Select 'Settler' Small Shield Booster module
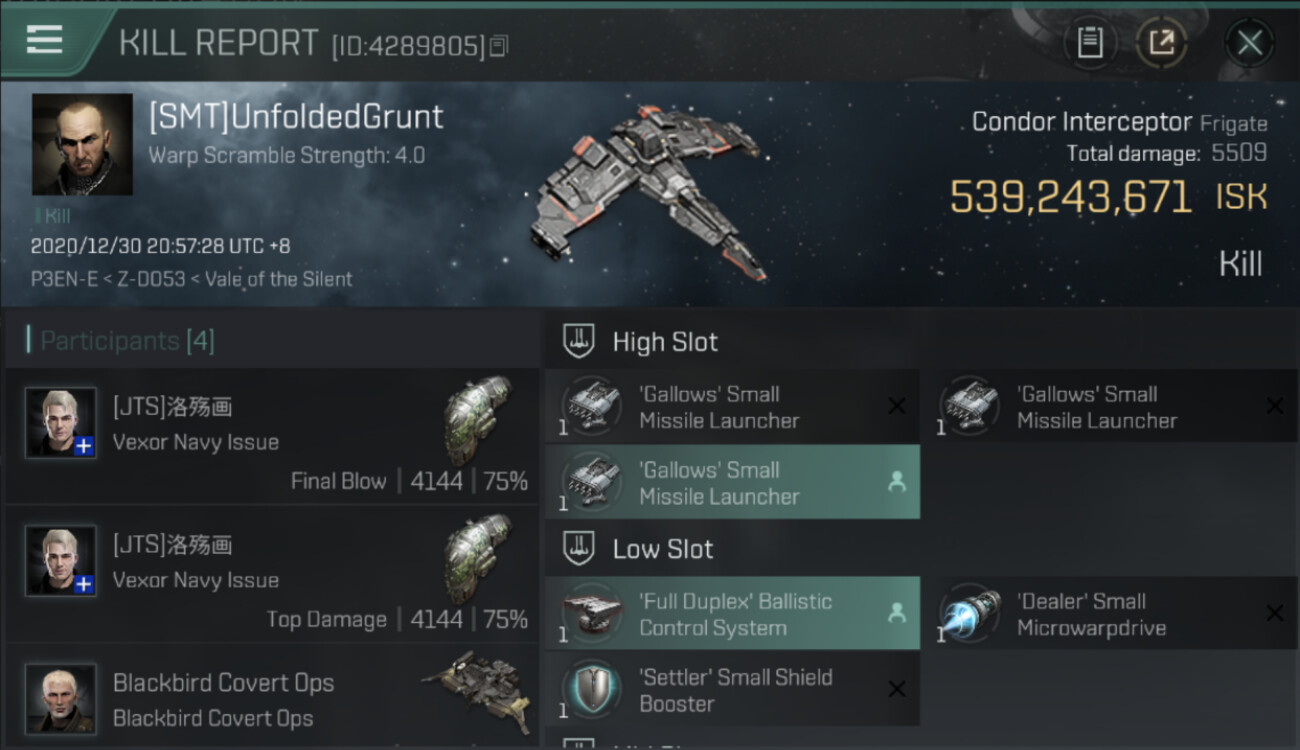The height and width of the screenshot is (750, 1300). [732, 690]
